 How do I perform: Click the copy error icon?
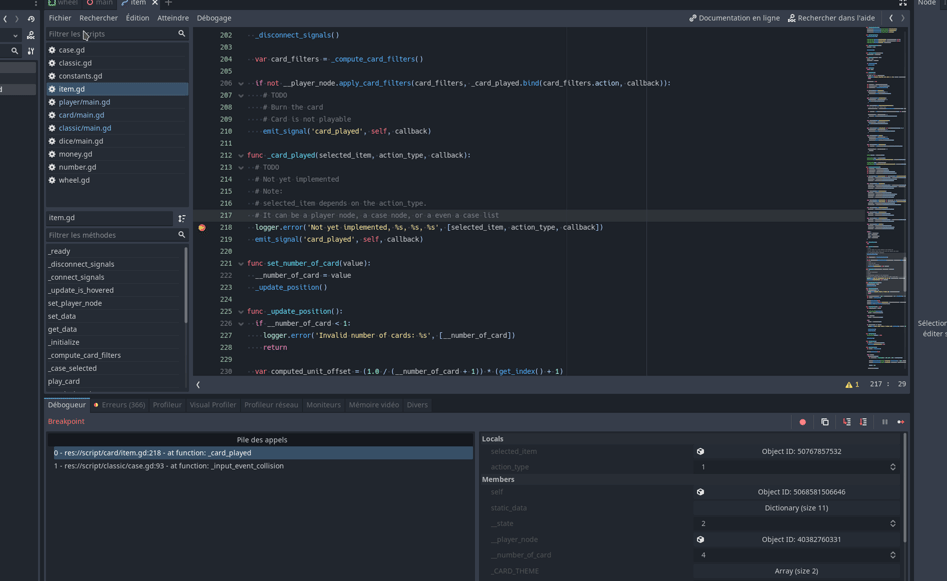coord(825,422)
